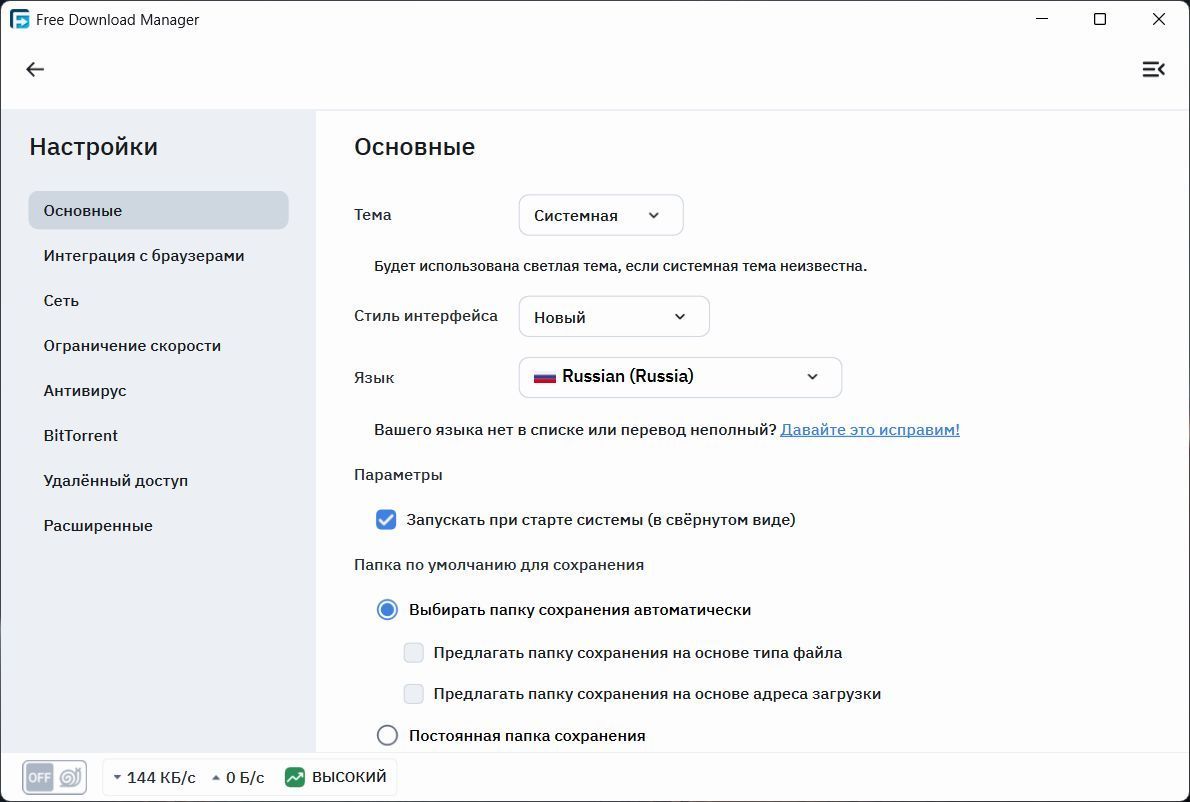Enable suggest folder based on file type
This screenshot has width=1190, height=802.
point(414,653)
